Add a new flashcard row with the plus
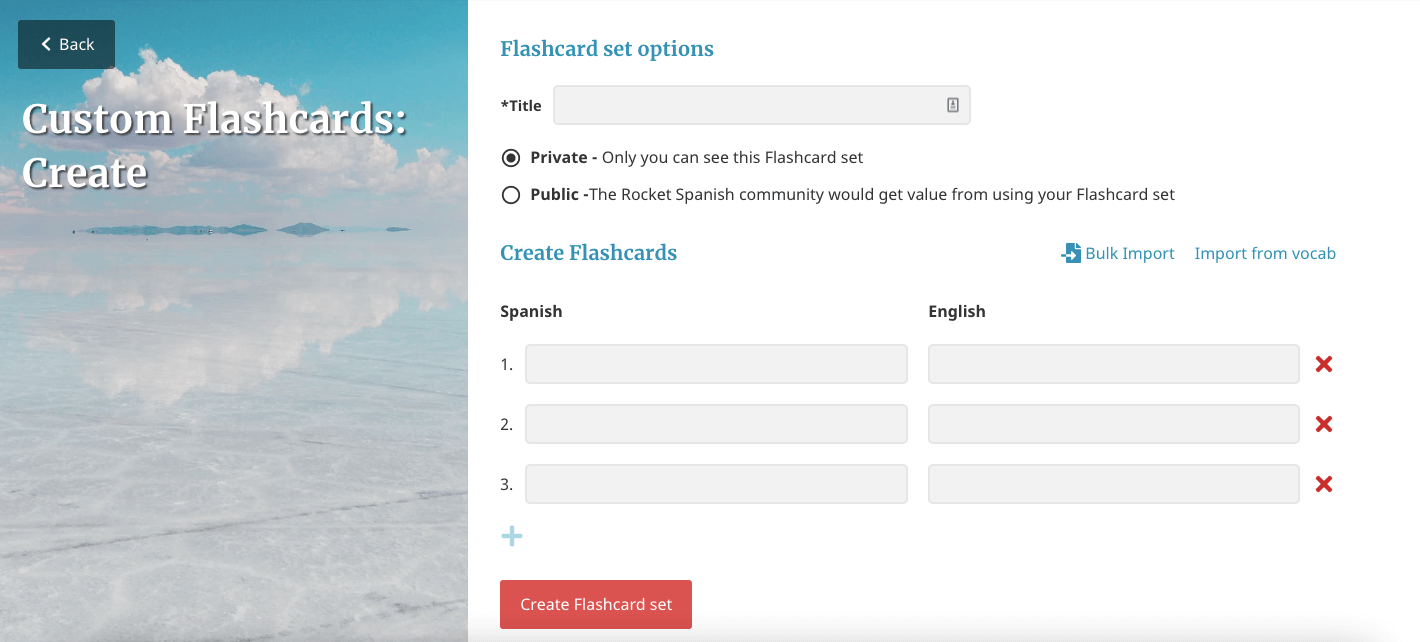1420x642 pixels. coord(512,536)
